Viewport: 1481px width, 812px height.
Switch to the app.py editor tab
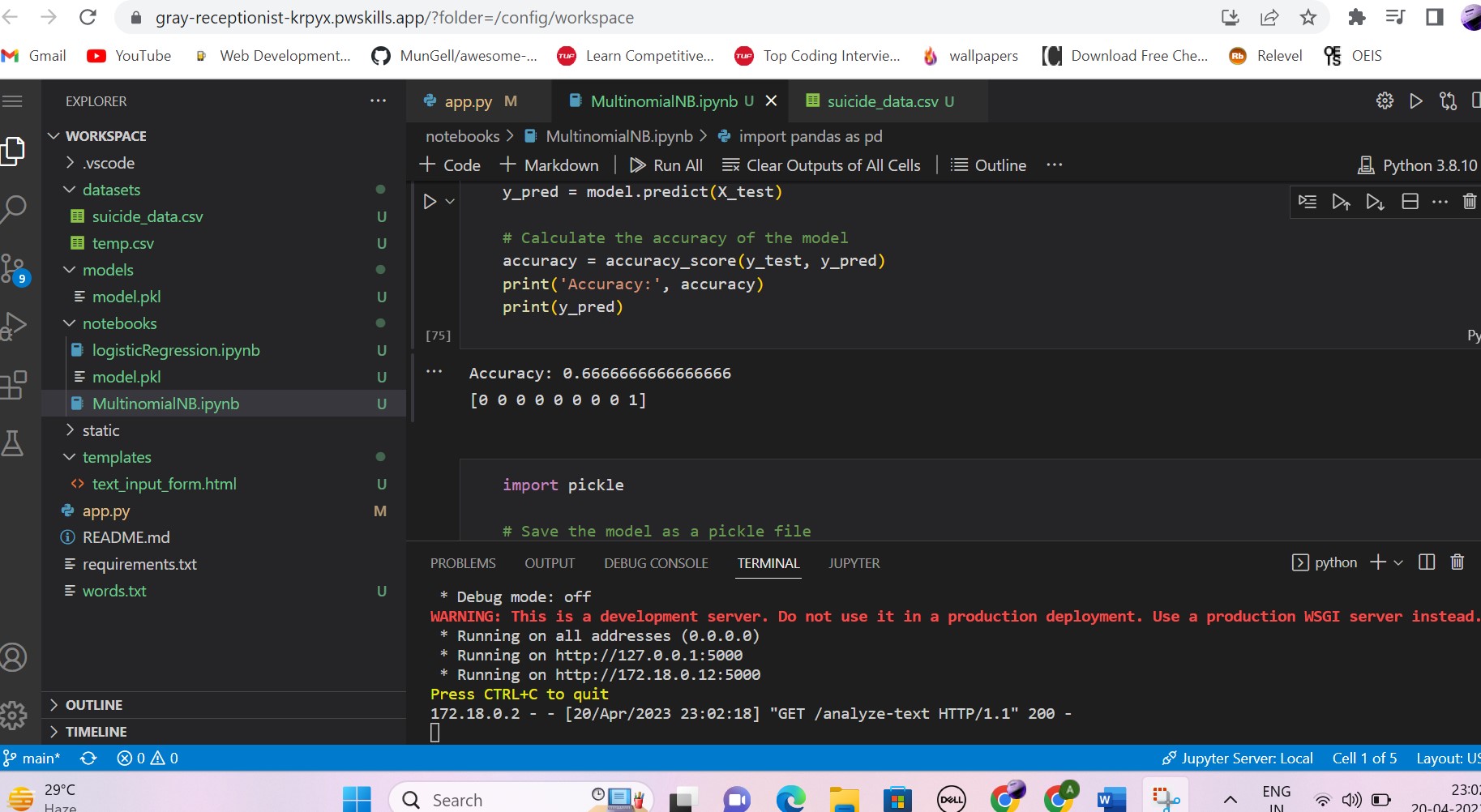[x=468, y=101]
